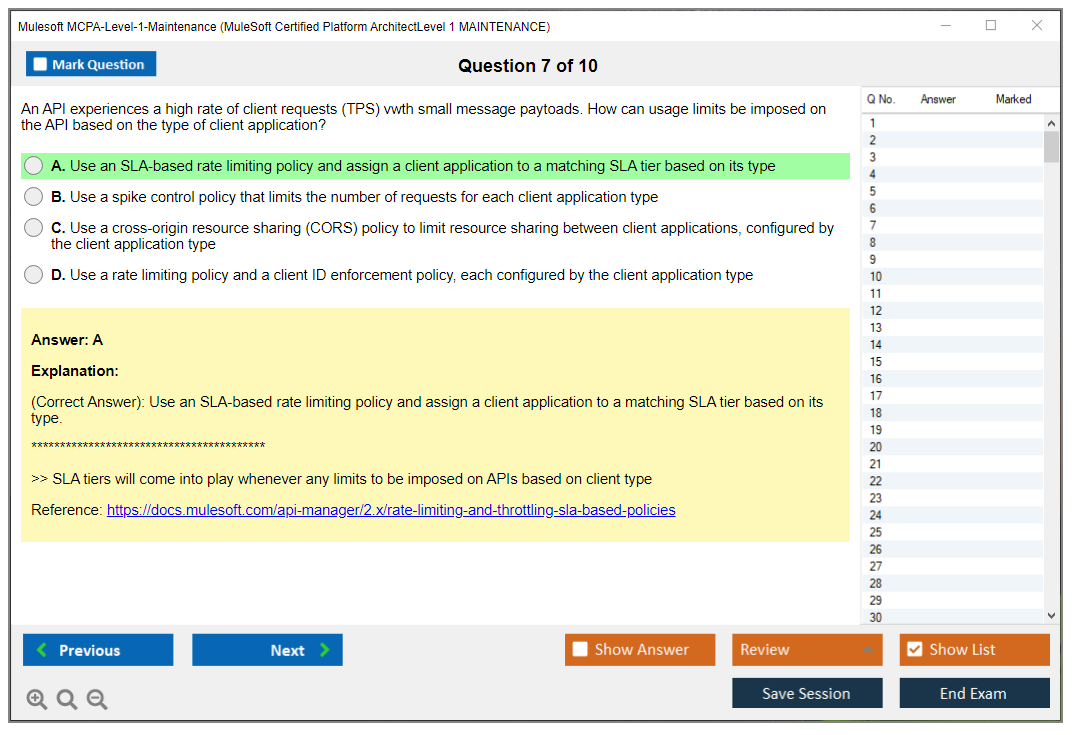
Task: Enable the Show Answer checkbox
Action: pos(580,650)
